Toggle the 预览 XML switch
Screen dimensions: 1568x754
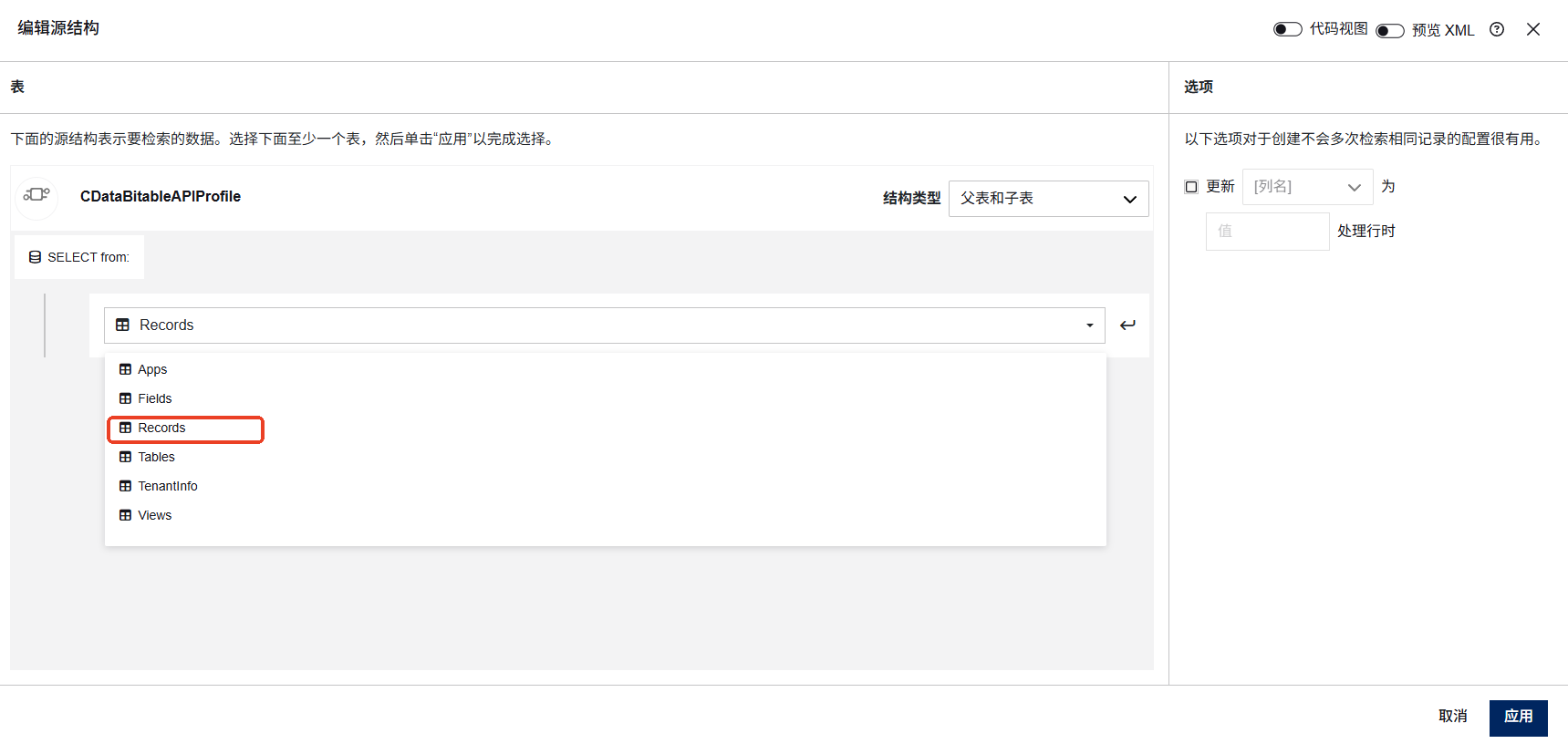(1389, 31)
